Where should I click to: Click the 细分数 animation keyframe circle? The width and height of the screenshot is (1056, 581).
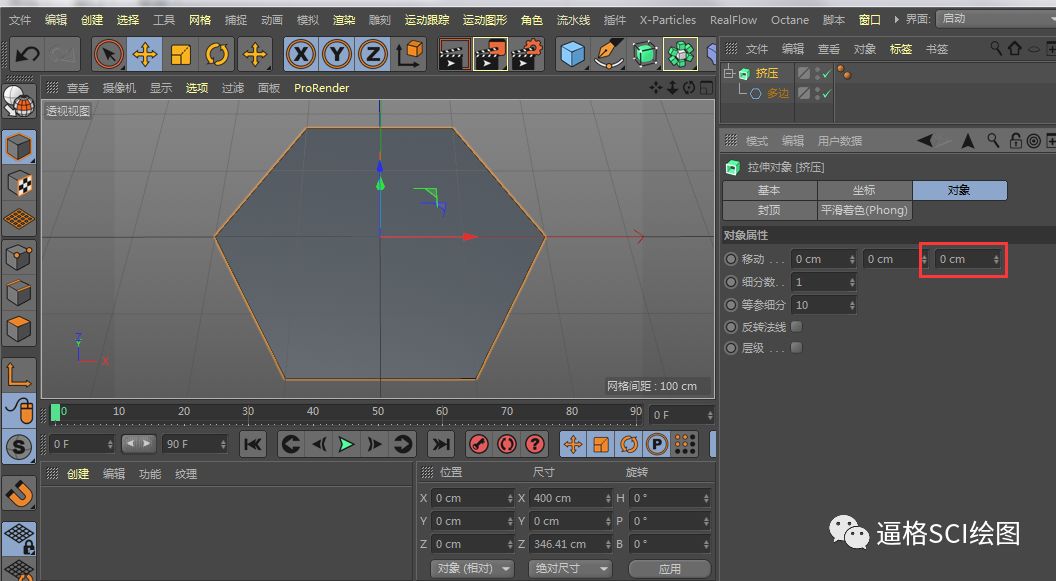click(x=731, y=282)
